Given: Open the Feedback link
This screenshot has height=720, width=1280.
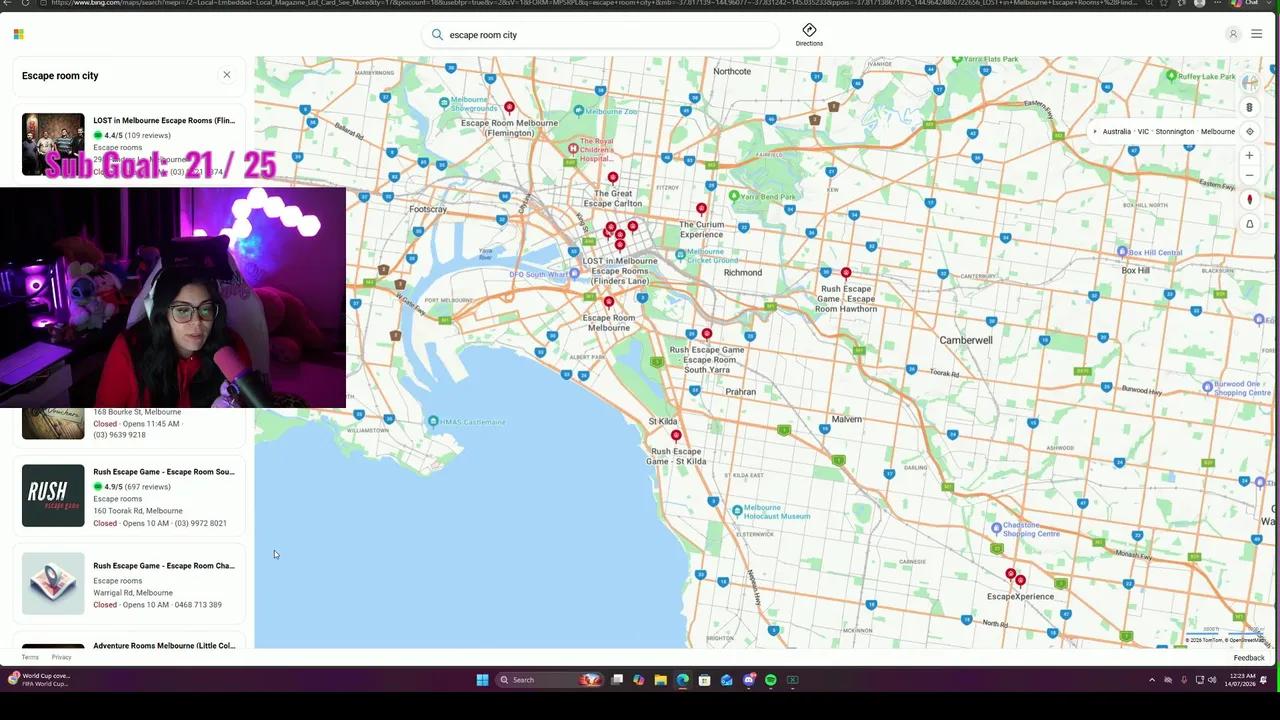Looking at the screenshot, I should click(1249, 657).
